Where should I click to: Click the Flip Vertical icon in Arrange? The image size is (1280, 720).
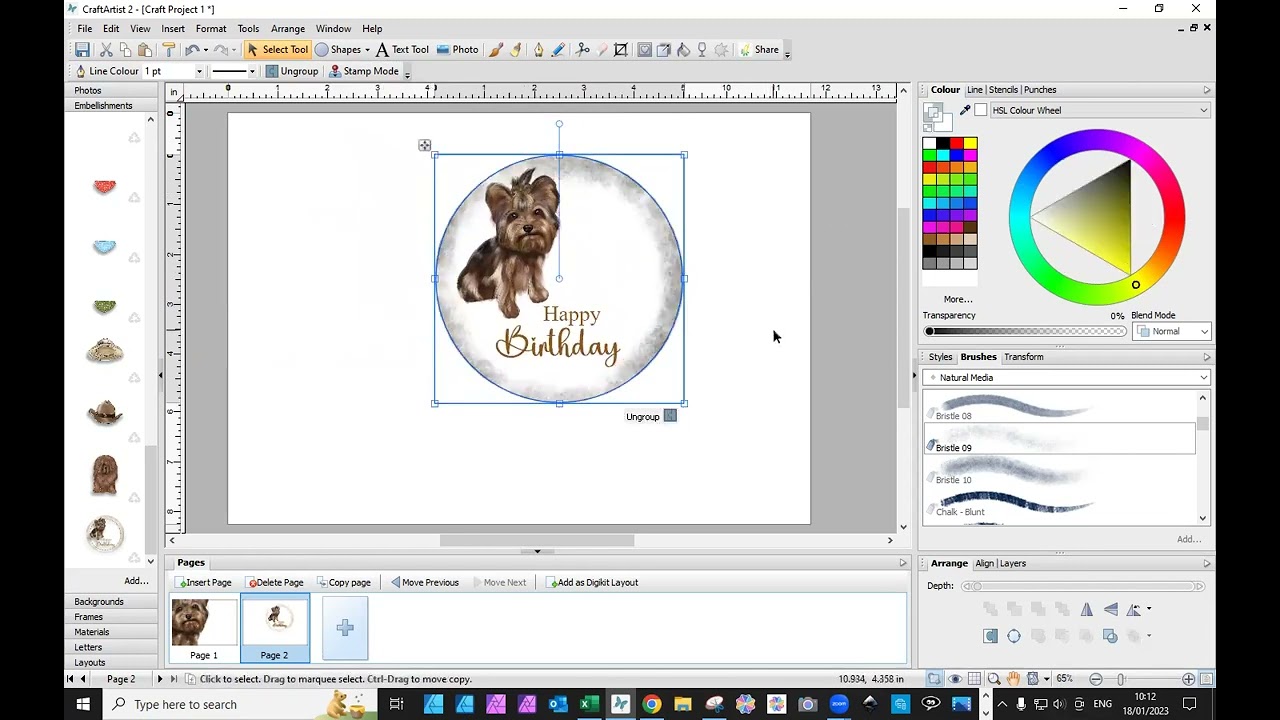tap(1111, 609)
